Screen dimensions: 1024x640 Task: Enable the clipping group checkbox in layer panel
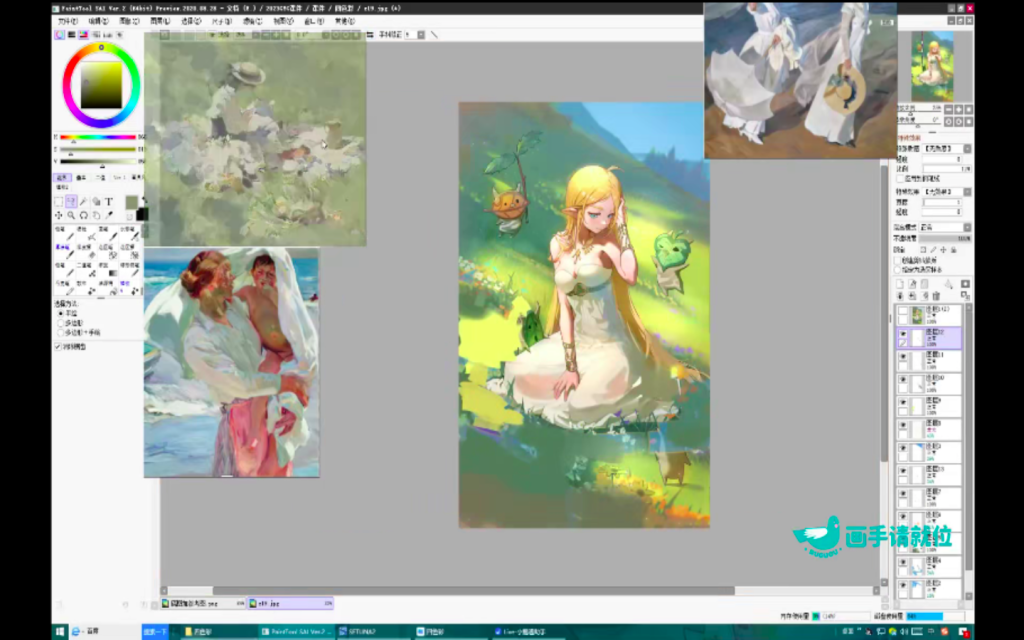(897, 260)
